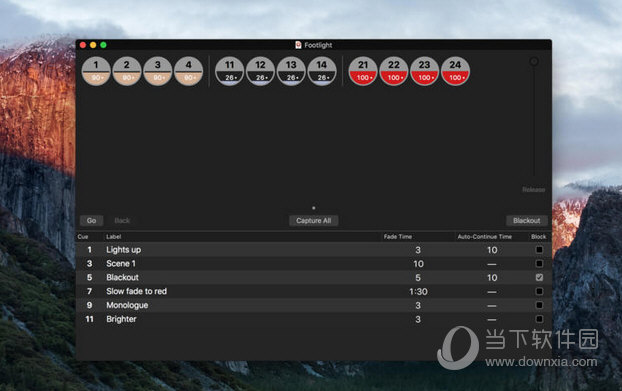Click the Footlight title bar document icon
Image resolution: width=622 pixels, height=391 pixels.
298,45
